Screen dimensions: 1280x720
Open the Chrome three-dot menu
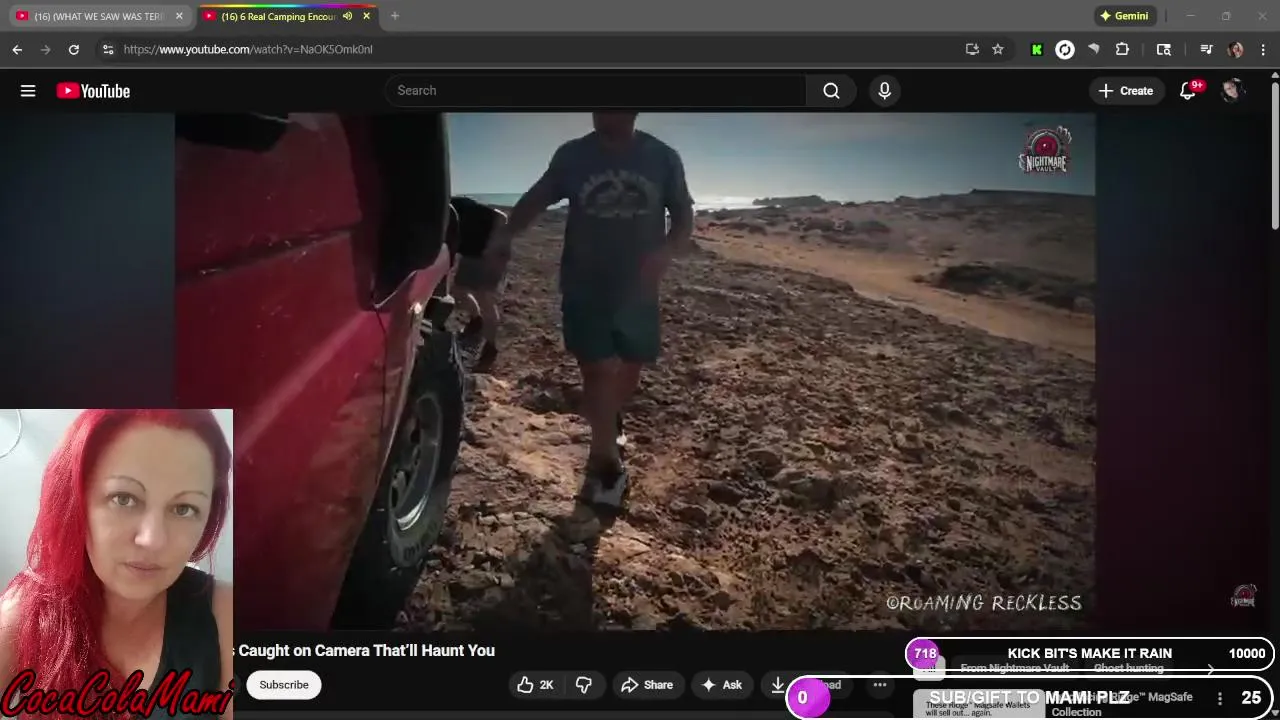[1264, 49]
